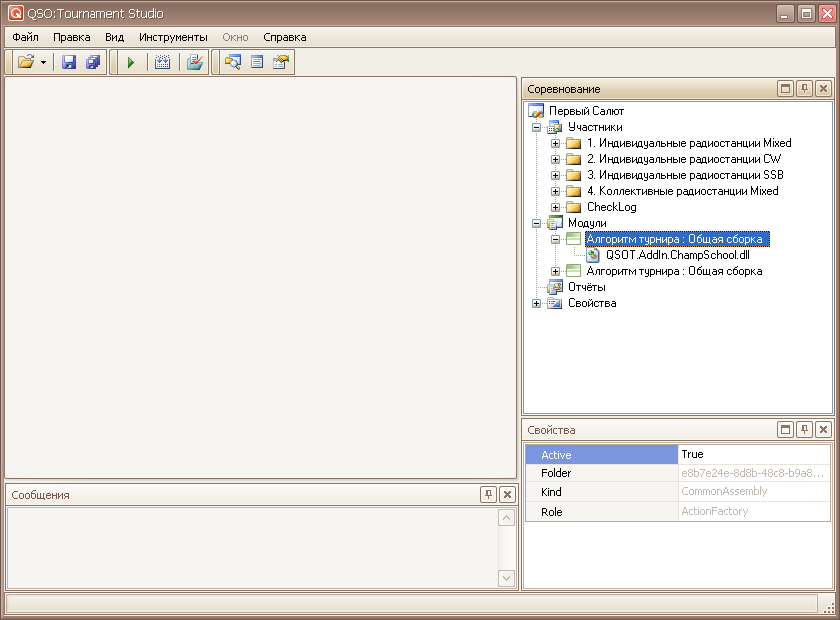Open the Инструменты menu
This screenshot has height=620, width=840.
(x=173, y=37)
